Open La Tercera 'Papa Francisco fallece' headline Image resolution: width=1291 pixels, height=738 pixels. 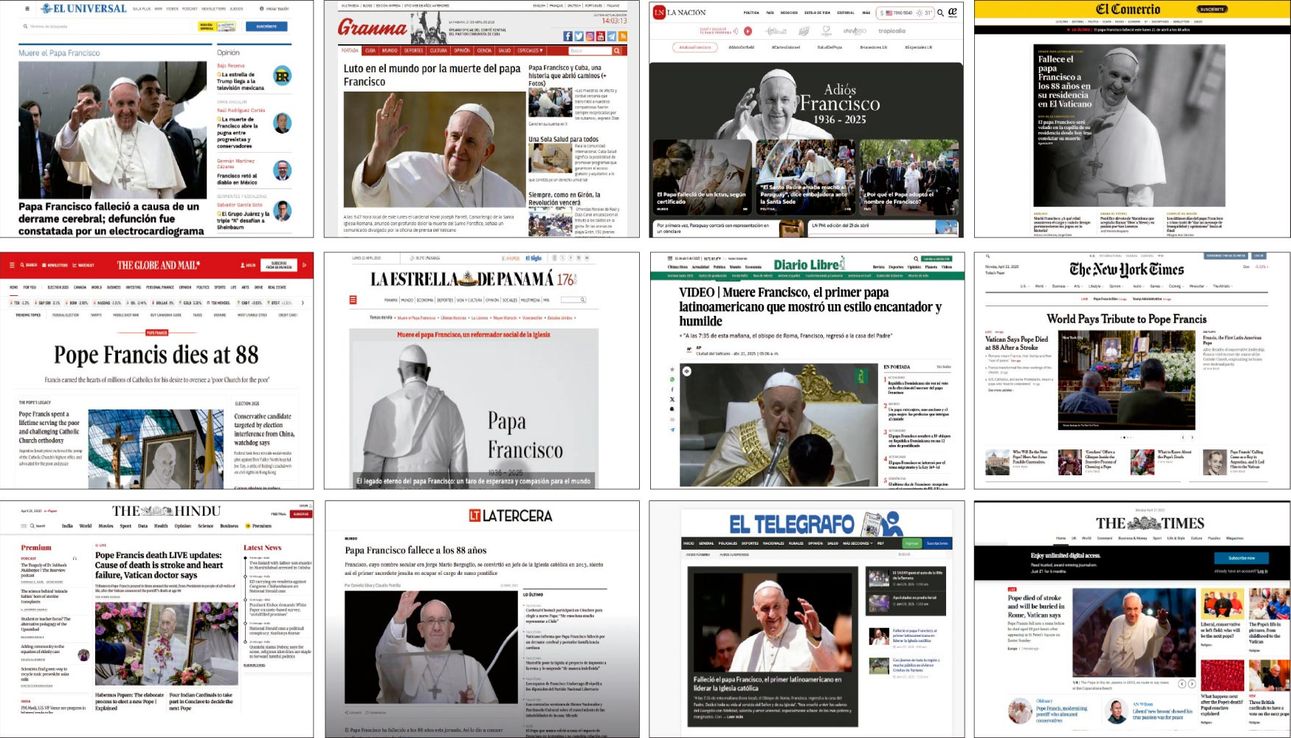click(x=415, y=550)
